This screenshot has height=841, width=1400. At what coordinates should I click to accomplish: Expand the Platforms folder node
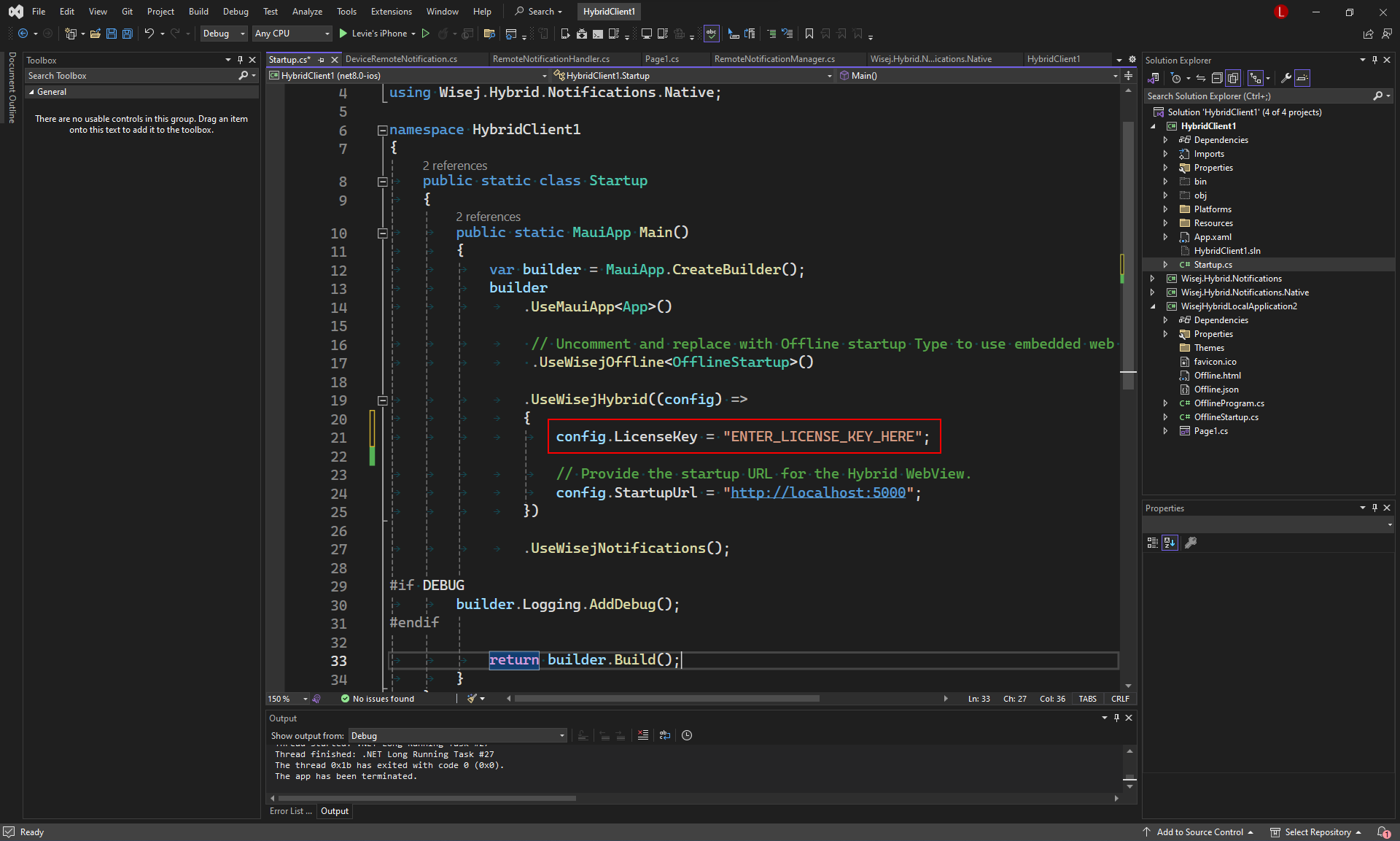click(1165, 209)
